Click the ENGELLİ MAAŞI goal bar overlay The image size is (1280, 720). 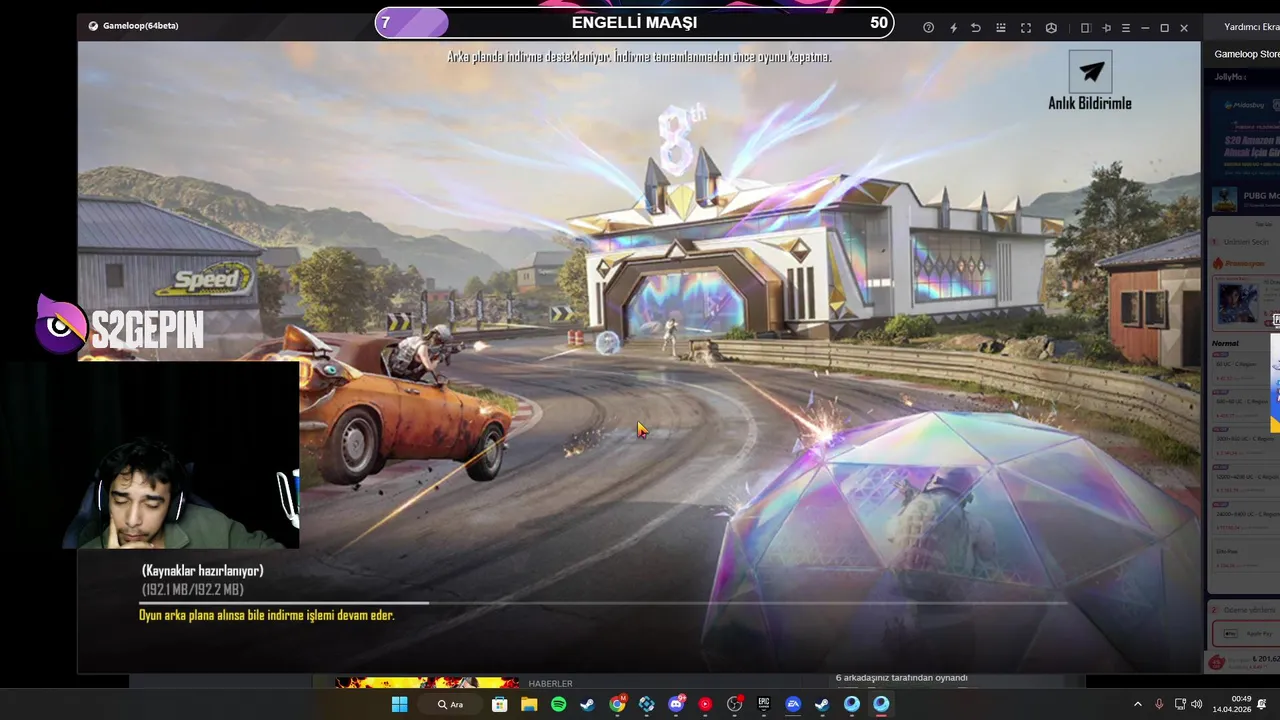[x=634, y=22]
